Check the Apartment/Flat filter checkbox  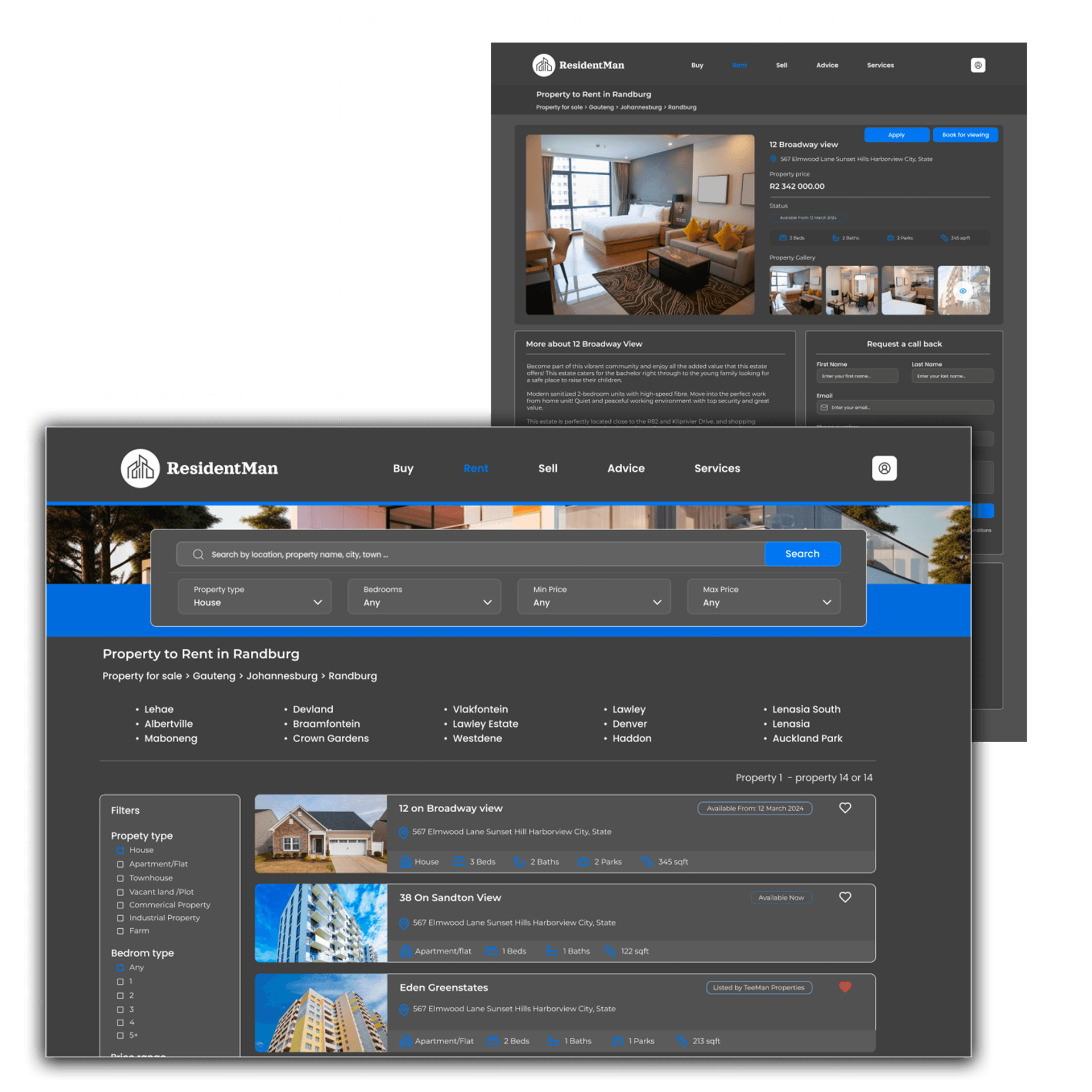click(x=120, y=864)
